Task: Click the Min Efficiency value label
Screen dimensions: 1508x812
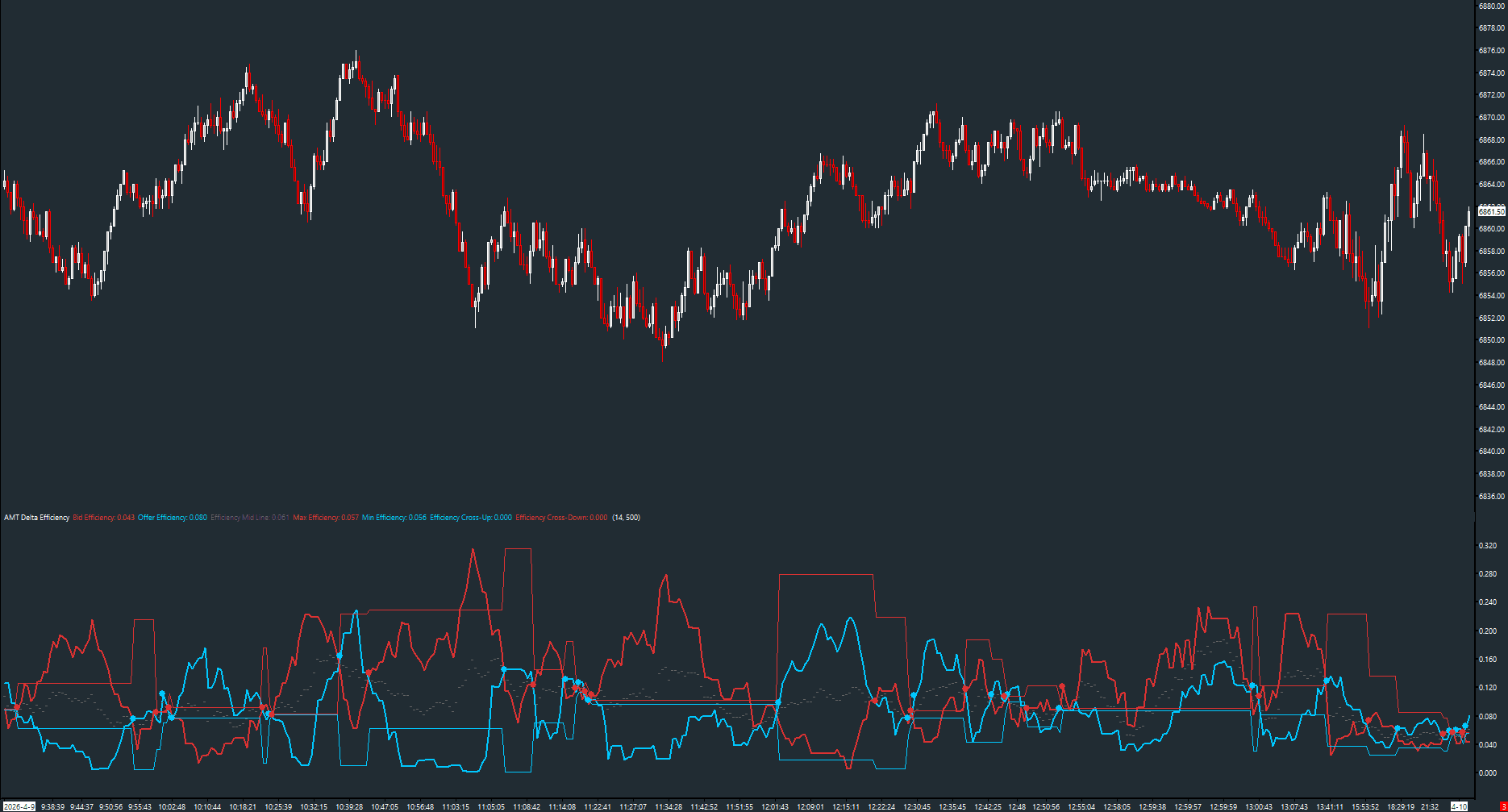Action: [394, 518]
